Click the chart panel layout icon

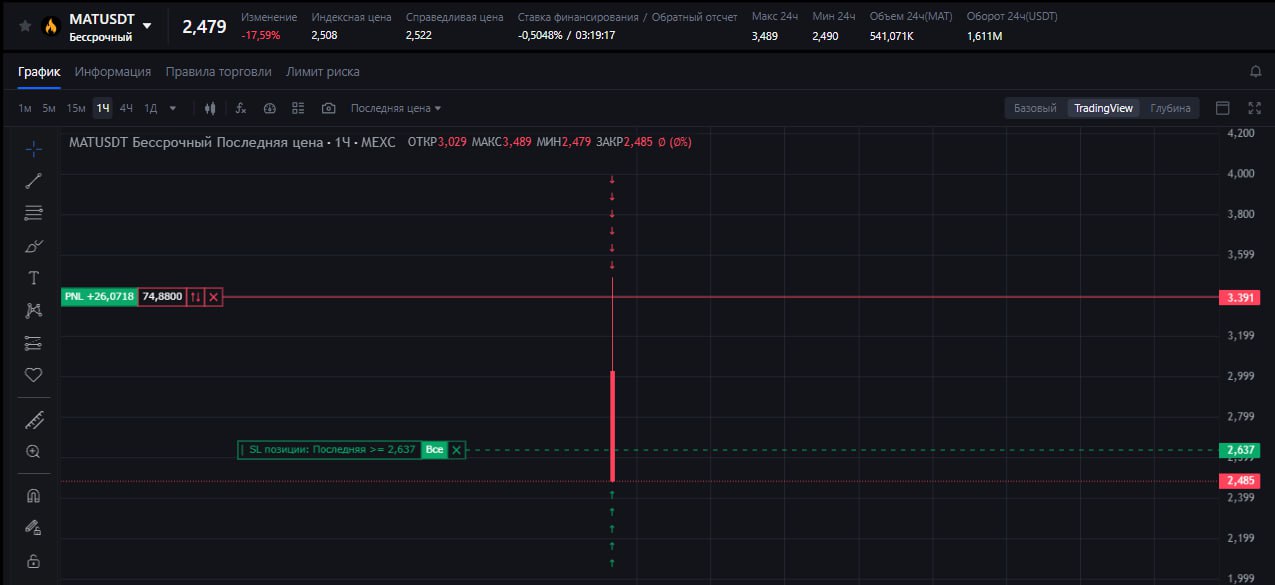coord(1222,108)
